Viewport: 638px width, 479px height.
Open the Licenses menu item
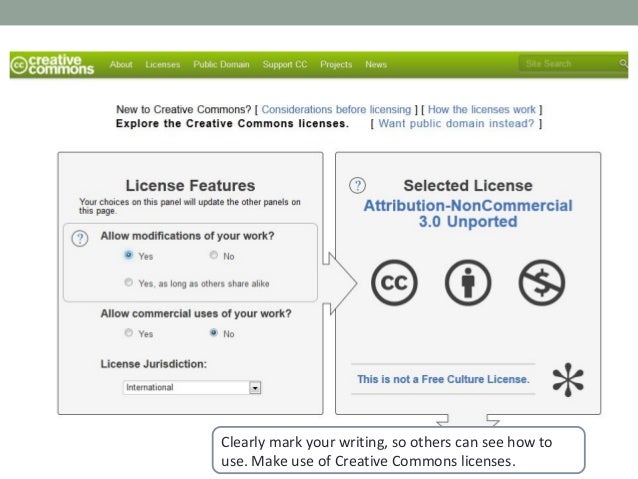(163, 64)
